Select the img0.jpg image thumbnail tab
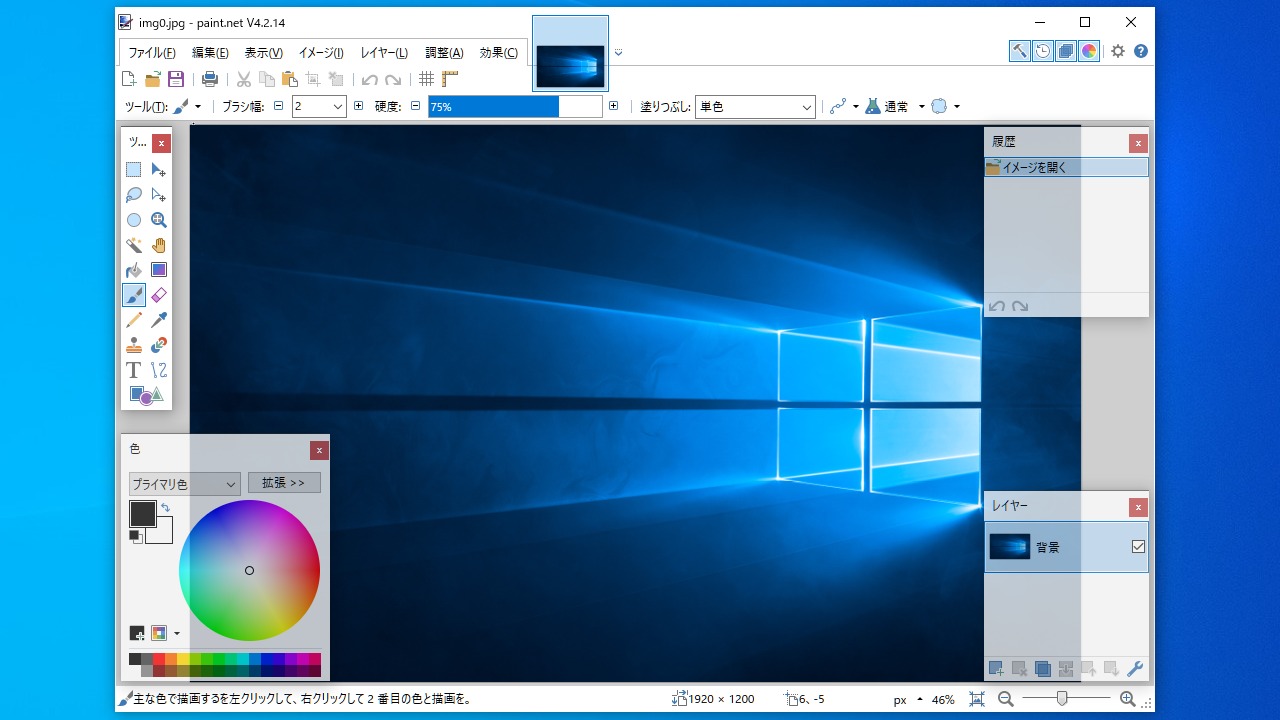 [x=570, y=53]
